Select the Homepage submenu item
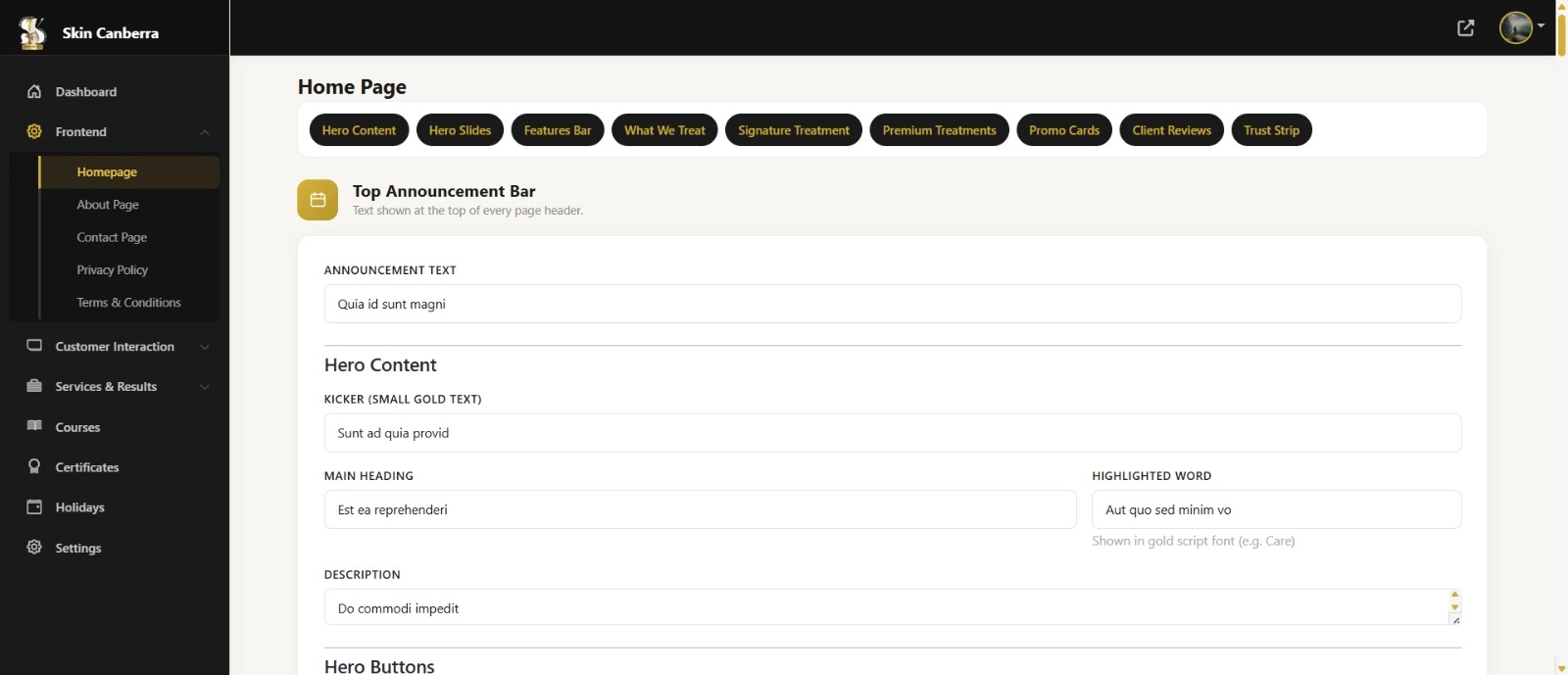Viewport: 1568px width, 675px height. coord(128,171)
